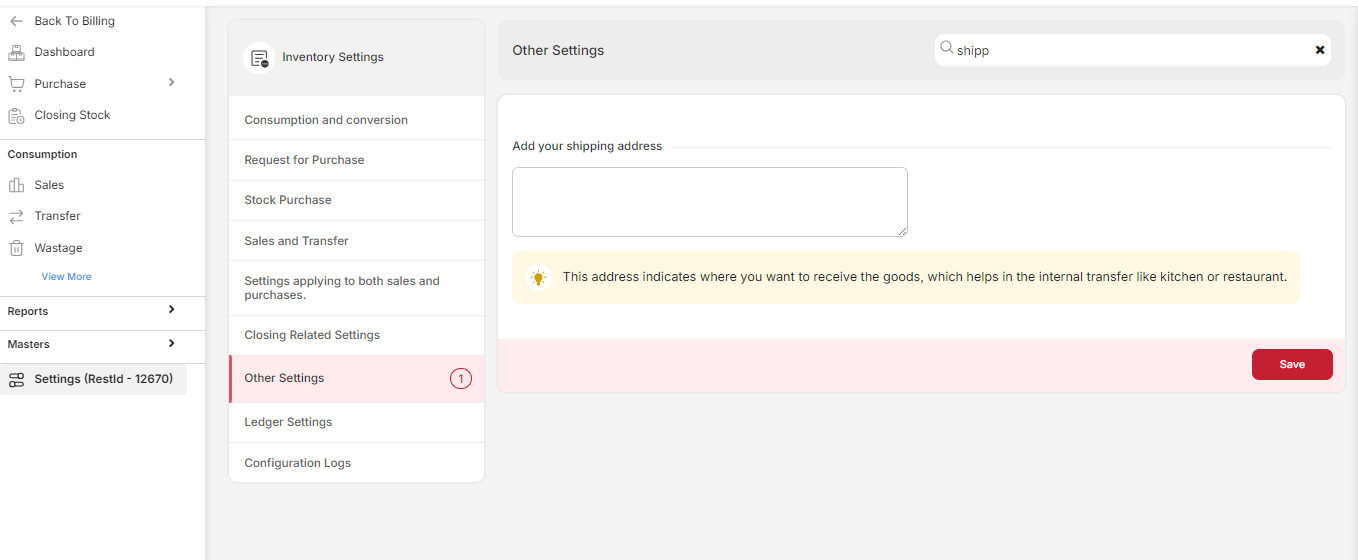Click the Transfer arrows icon

point(16,216)
